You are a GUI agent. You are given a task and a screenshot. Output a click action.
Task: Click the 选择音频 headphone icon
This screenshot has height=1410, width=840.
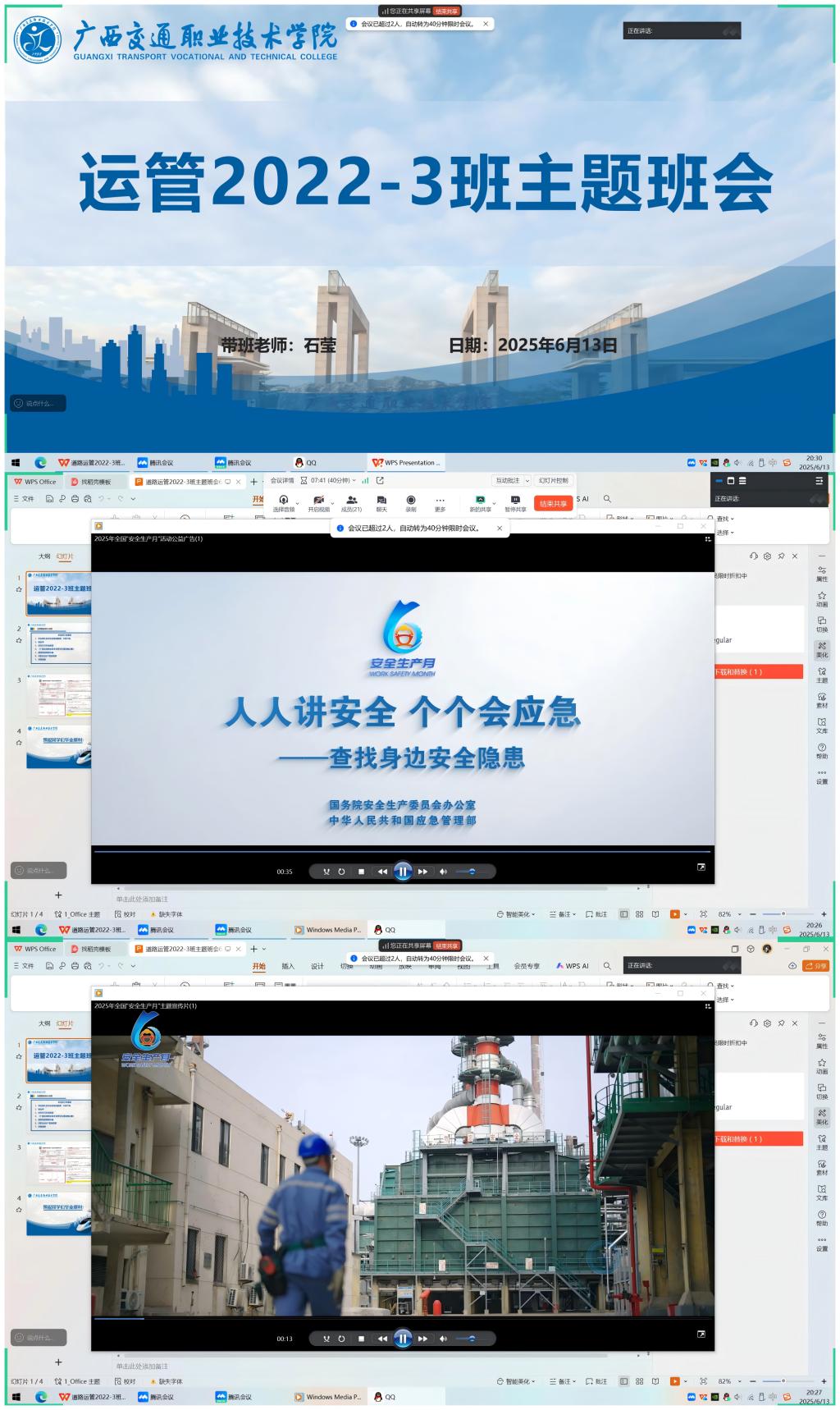pos(284,500)
